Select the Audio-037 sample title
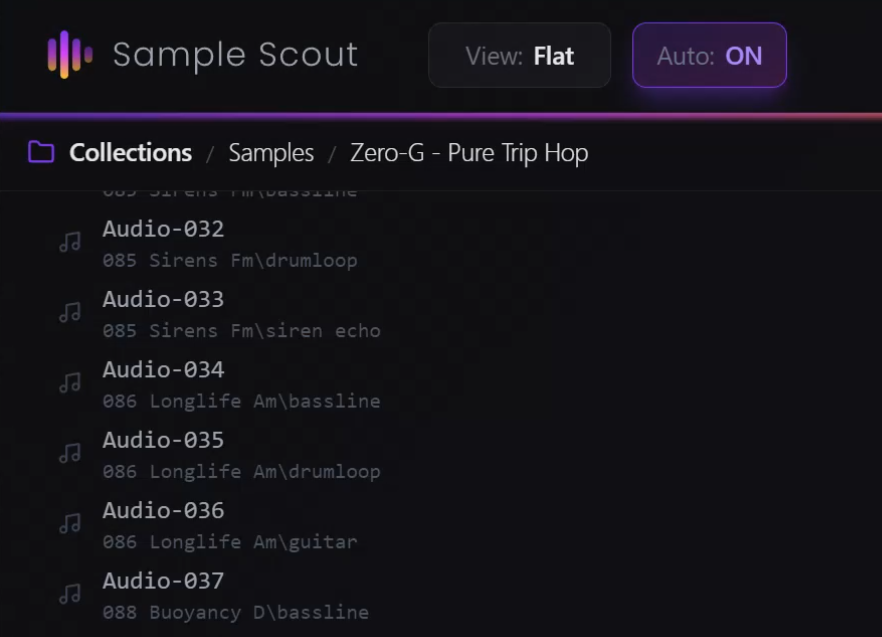Screen dimensions: 882x637 coord(163,581)
